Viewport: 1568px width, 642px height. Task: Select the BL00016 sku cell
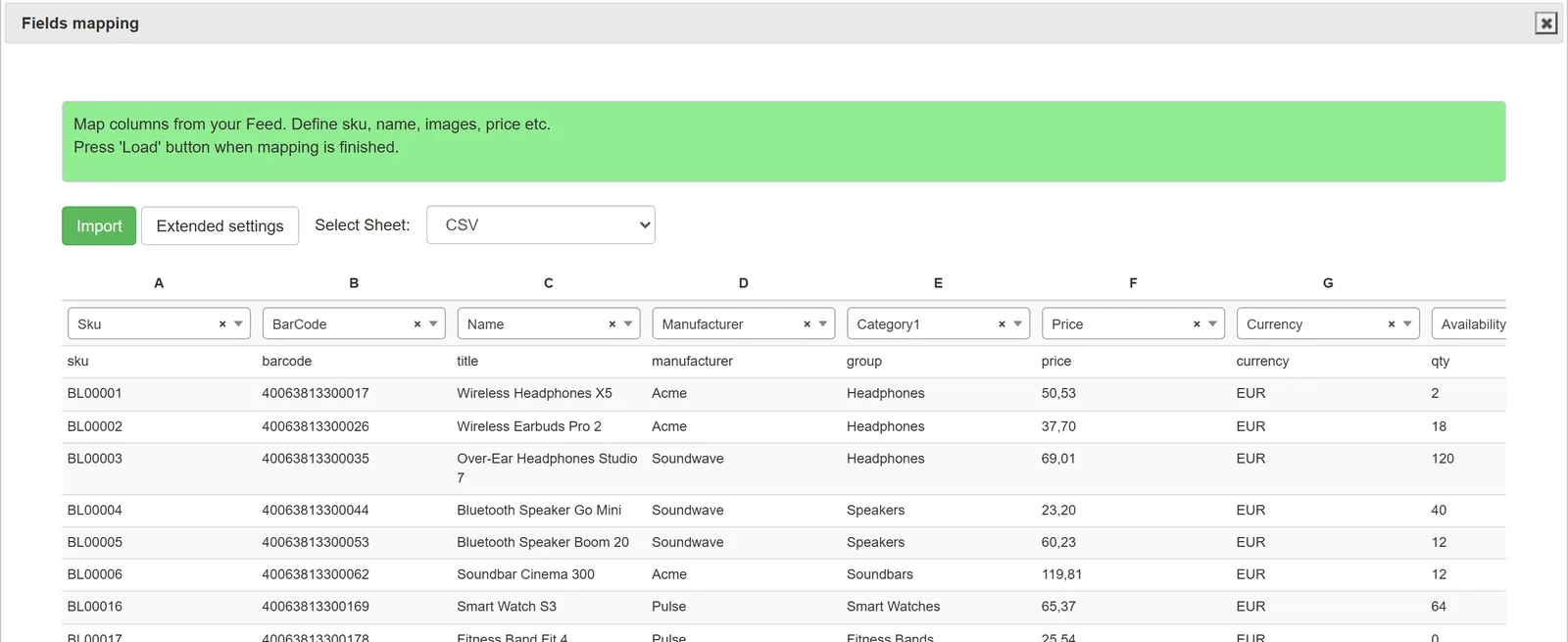pyautogui.click(x=95, y=607)
